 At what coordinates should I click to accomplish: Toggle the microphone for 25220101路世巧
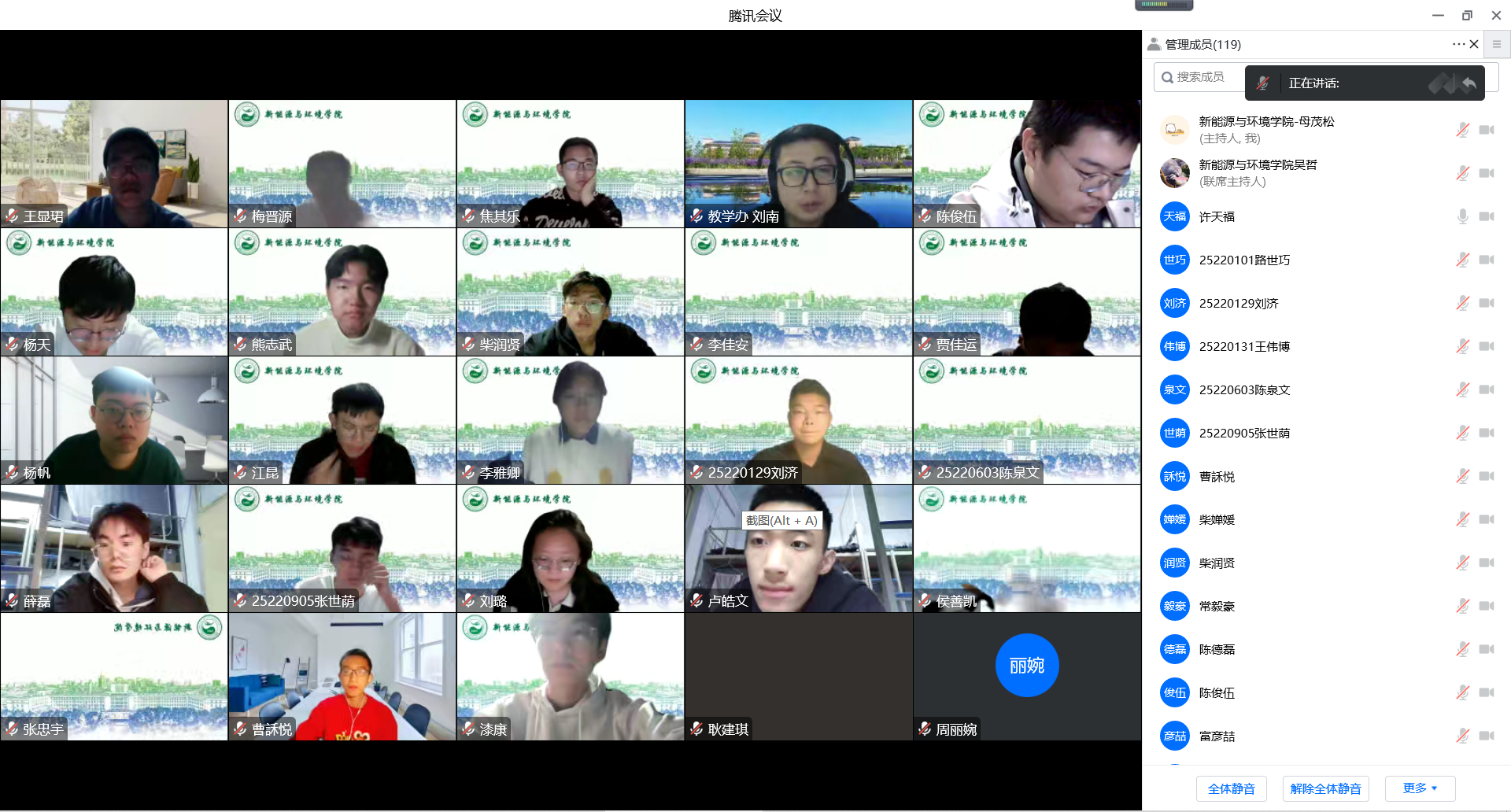coord(1462,260)
